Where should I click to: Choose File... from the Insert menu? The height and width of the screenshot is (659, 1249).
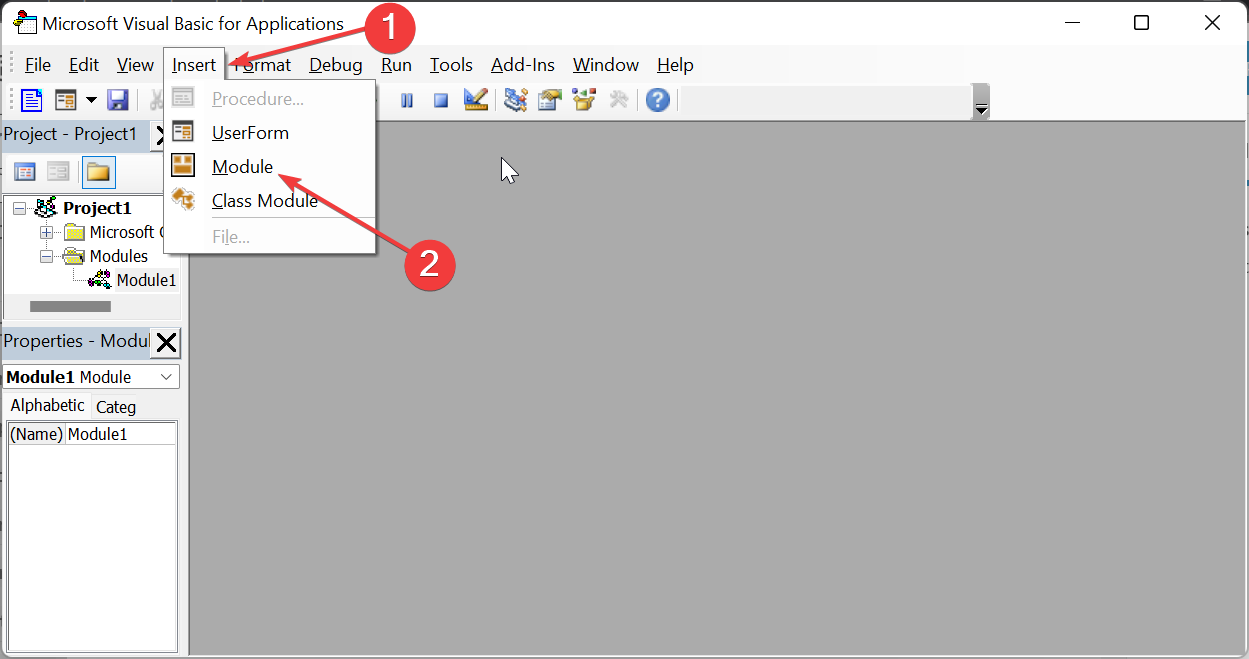[270, 237]
